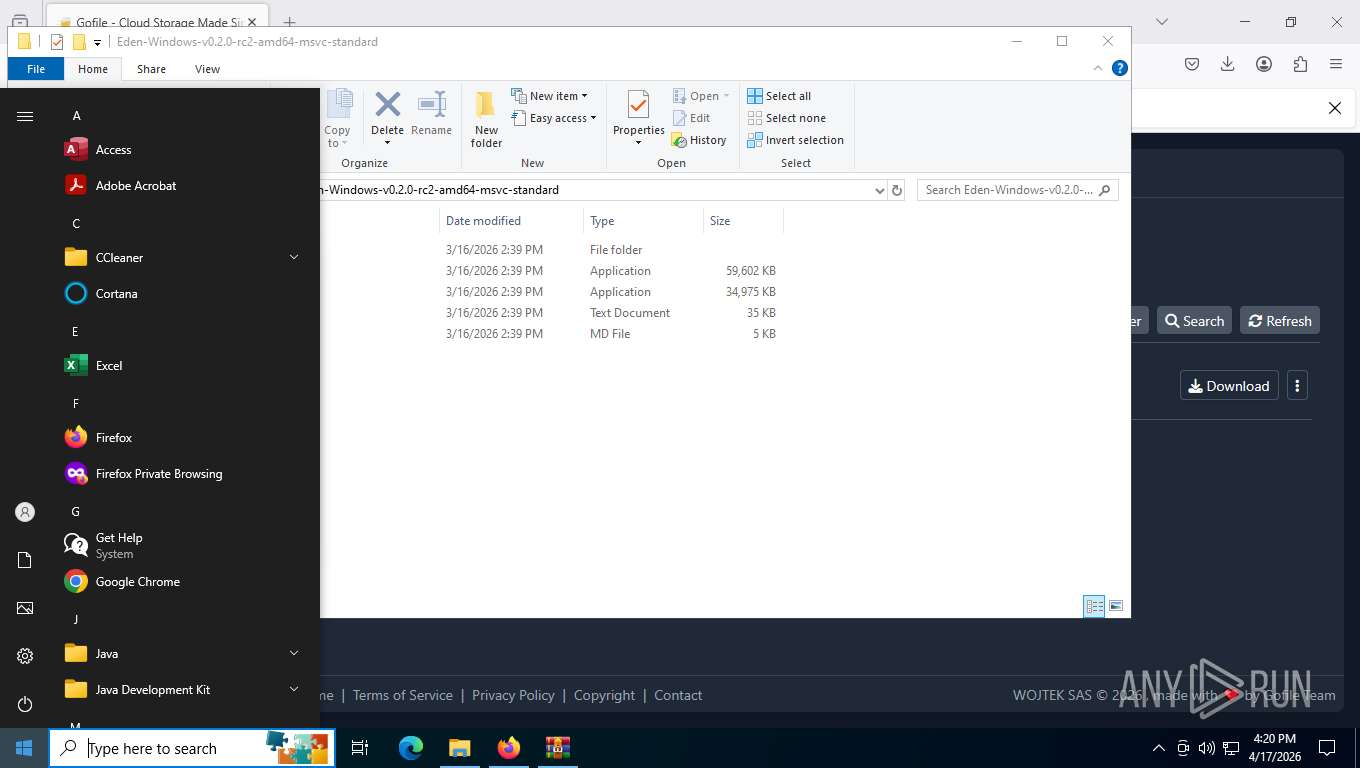Click Refresh button on Gofile page
Screen dimensions: 1360x768
(x=1280, y=321)
